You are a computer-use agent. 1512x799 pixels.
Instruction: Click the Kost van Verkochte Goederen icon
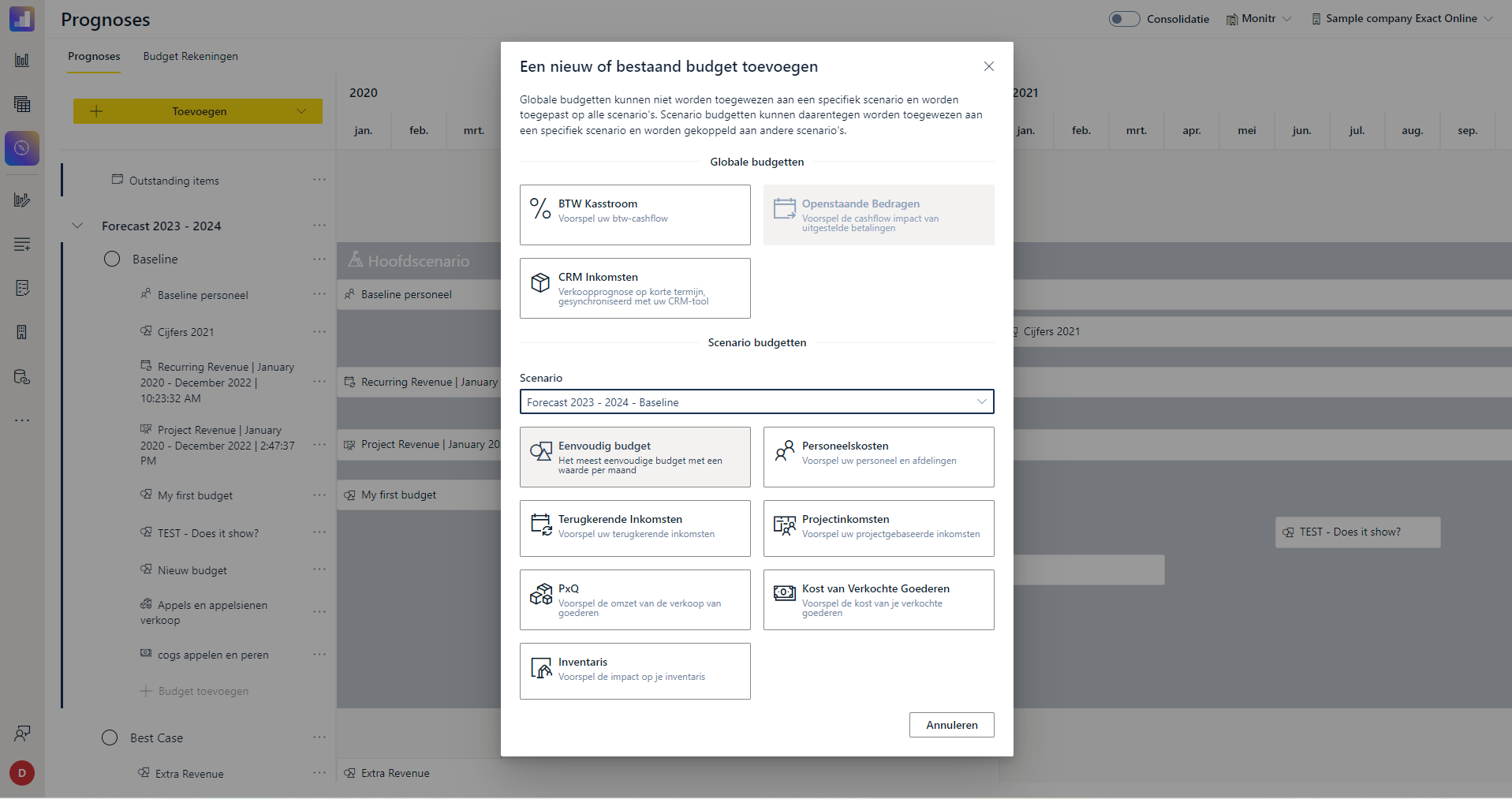pyautogui.click(x=784, y=593)
